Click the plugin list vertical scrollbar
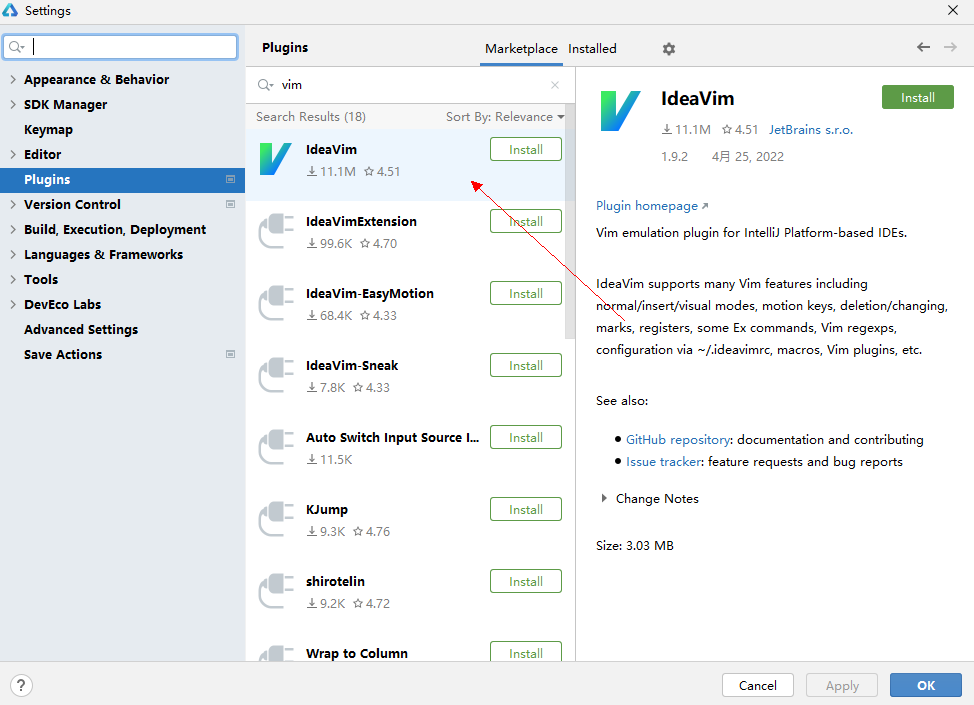 click(x=570, y=222)
